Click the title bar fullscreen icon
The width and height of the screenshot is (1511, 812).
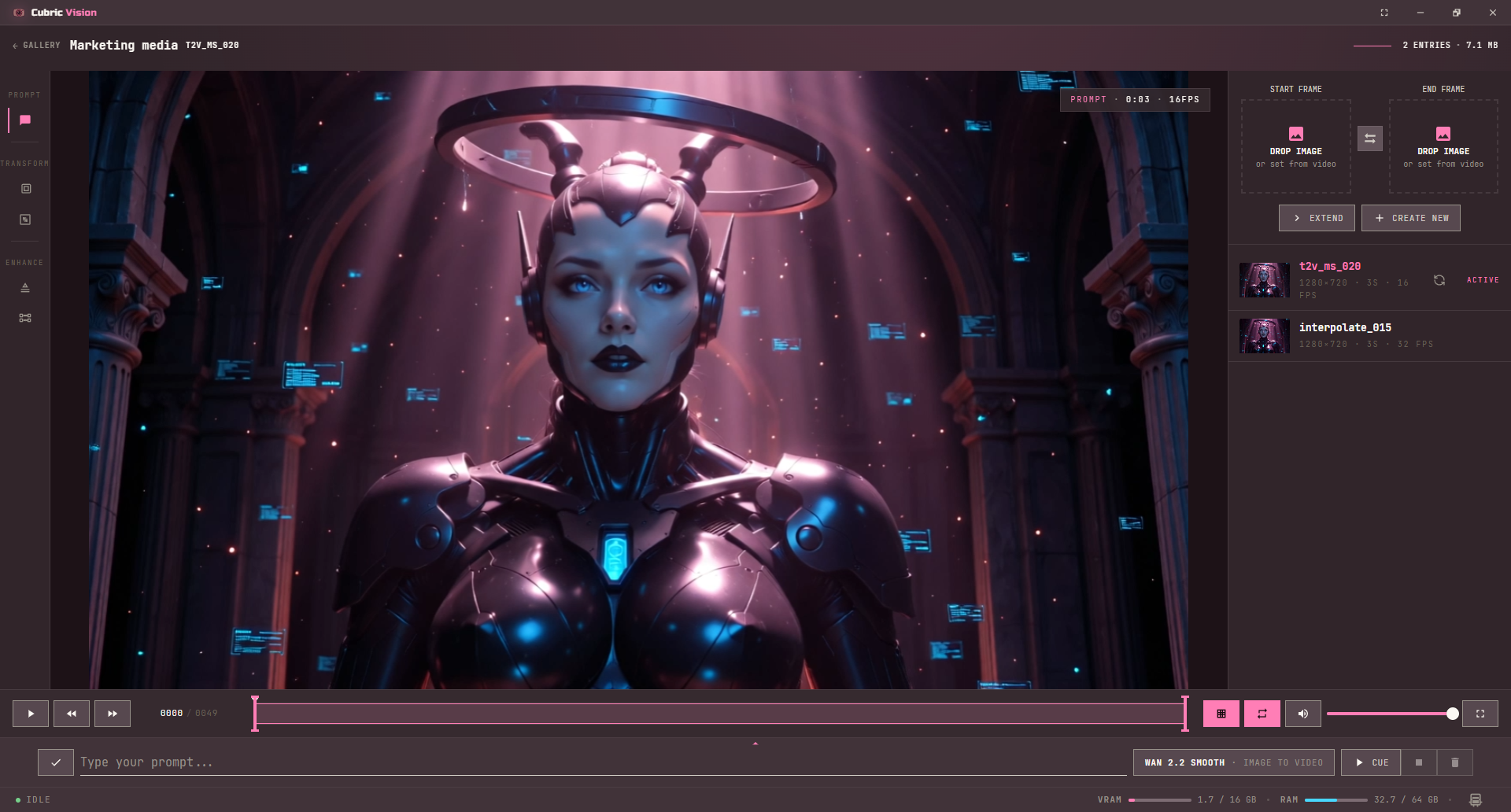(1384, 13)
